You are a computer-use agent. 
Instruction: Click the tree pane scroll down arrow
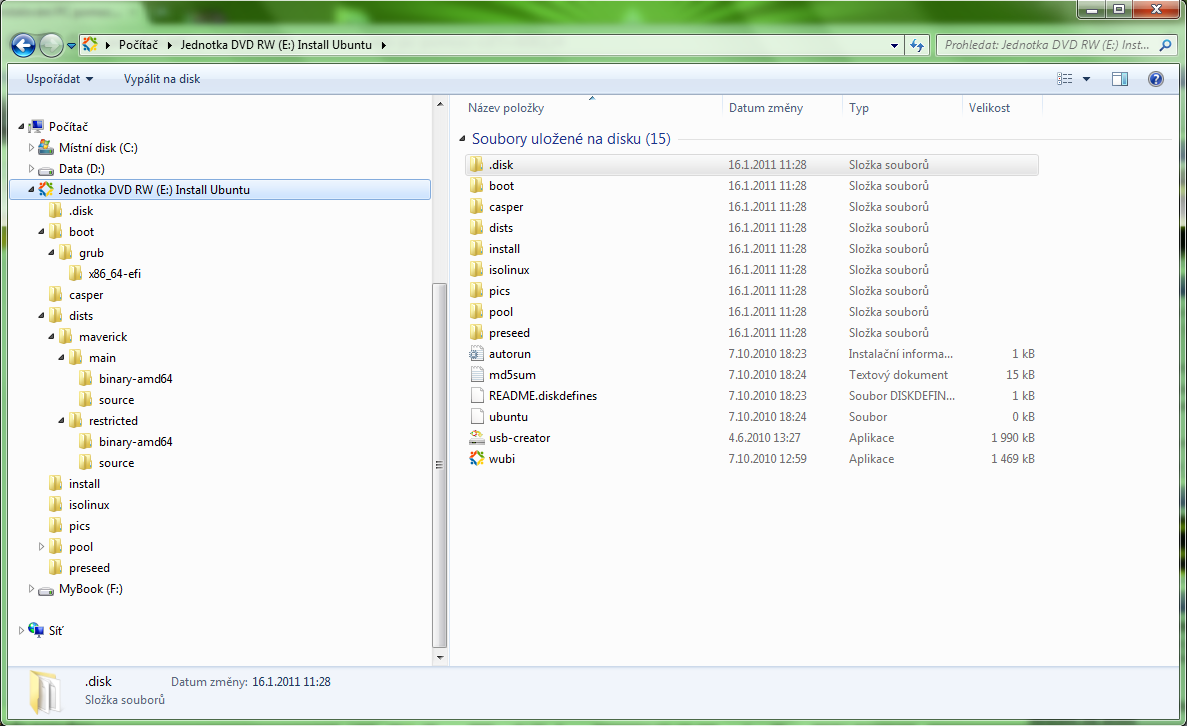pos(440,657)
